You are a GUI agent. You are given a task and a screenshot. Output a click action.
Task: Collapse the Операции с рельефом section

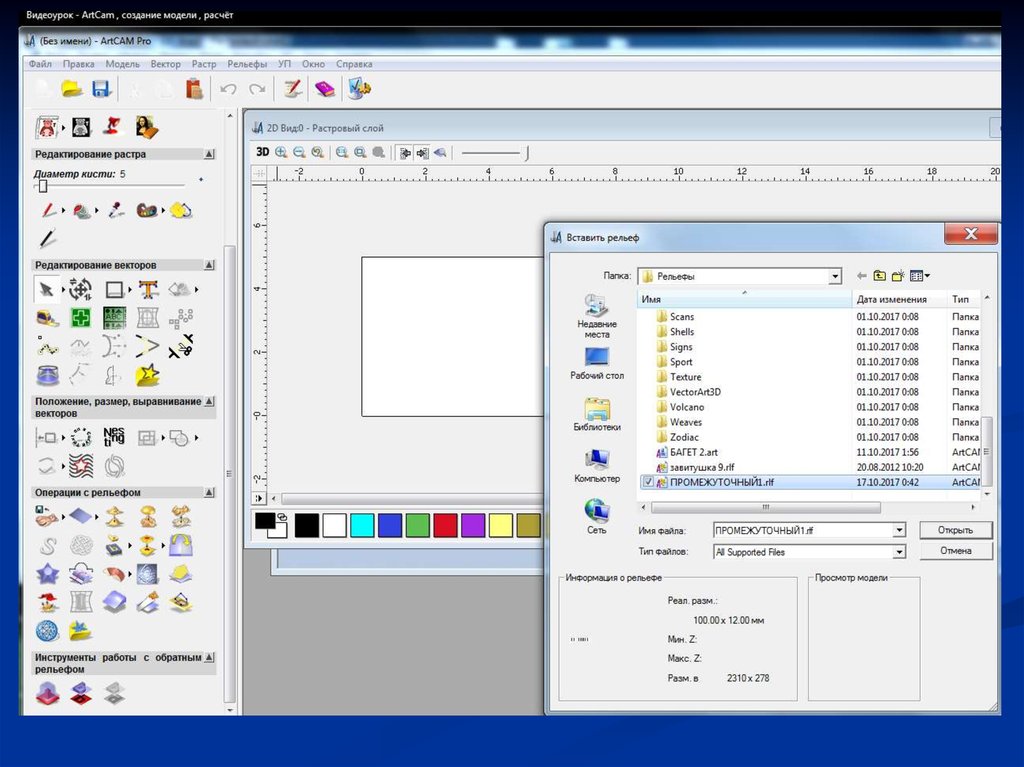tap(208, 493)
